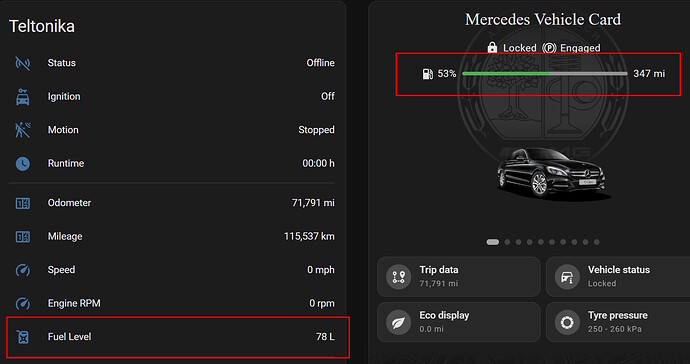The image size is (690, 364).
Task: Click the Engine RPM gauge icon
Action: (22, 303)
